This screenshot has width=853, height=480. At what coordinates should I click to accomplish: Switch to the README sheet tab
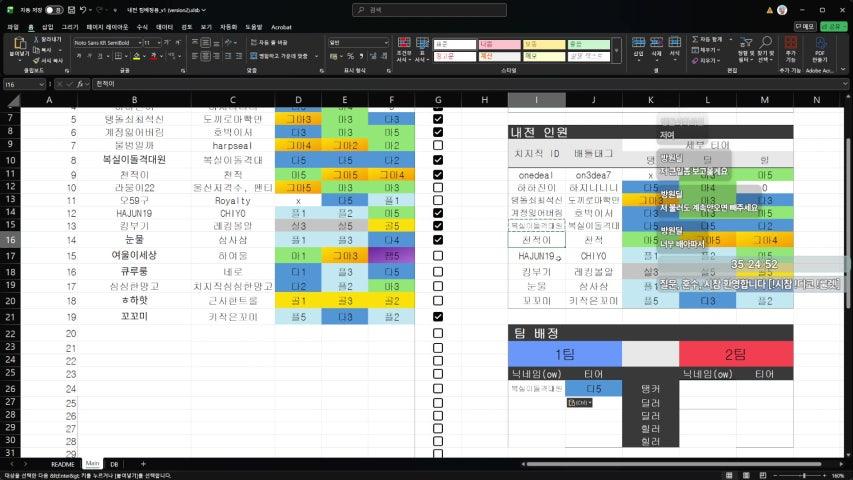coord(63,464)
